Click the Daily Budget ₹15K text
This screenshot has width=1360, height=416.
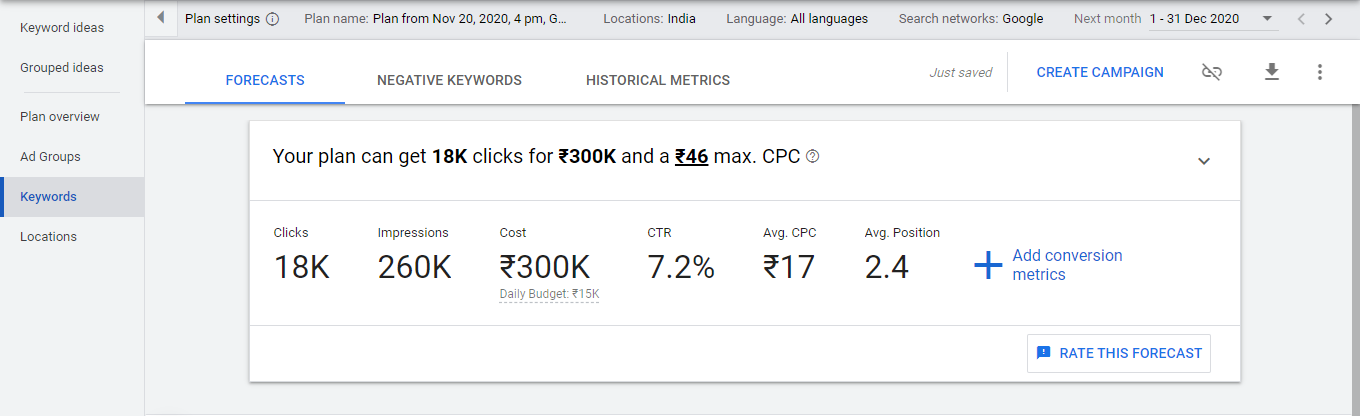549,294
